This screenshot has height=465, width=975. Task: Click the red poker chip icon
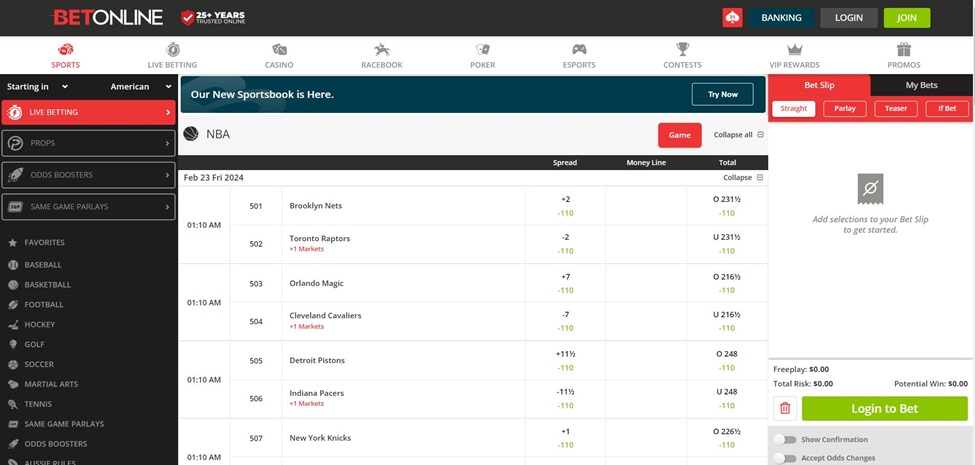pos(732,18)
